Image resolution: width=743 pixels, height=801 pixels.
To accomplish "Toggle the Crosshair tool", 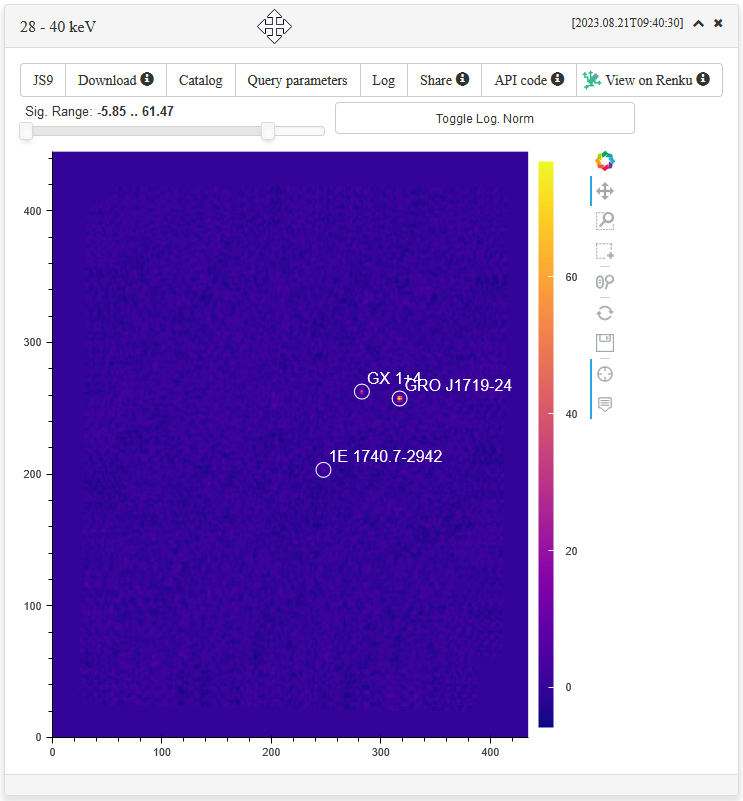I will click(x=605, y=374).
